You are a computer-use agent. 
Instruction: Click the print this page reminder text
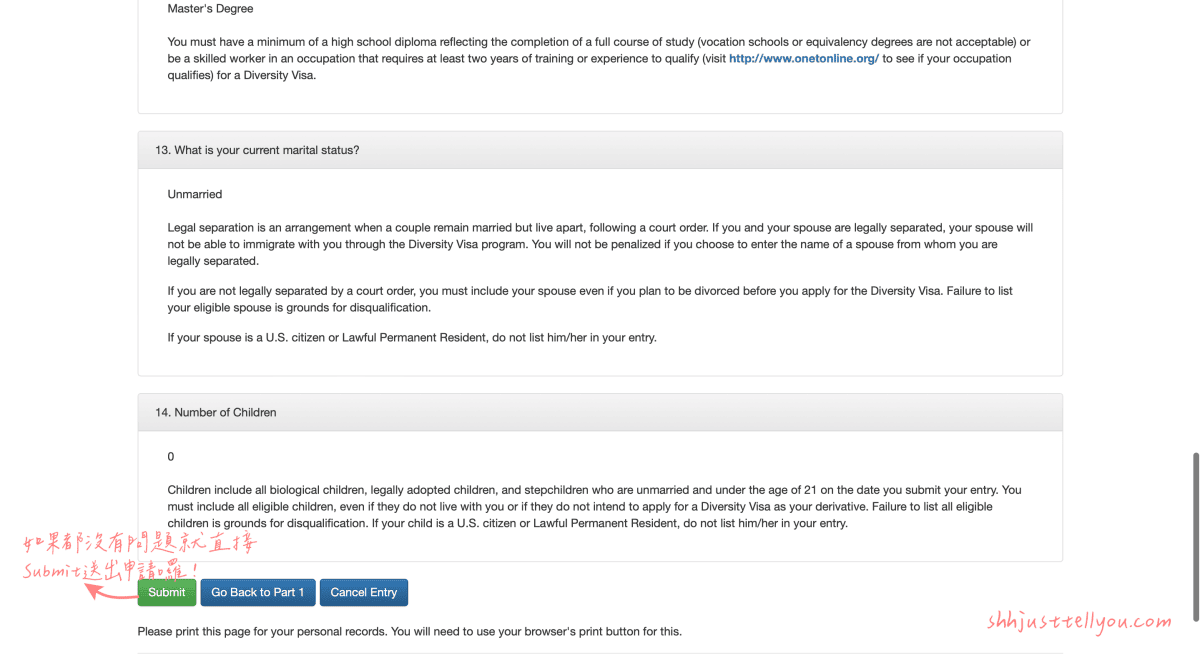410,632
